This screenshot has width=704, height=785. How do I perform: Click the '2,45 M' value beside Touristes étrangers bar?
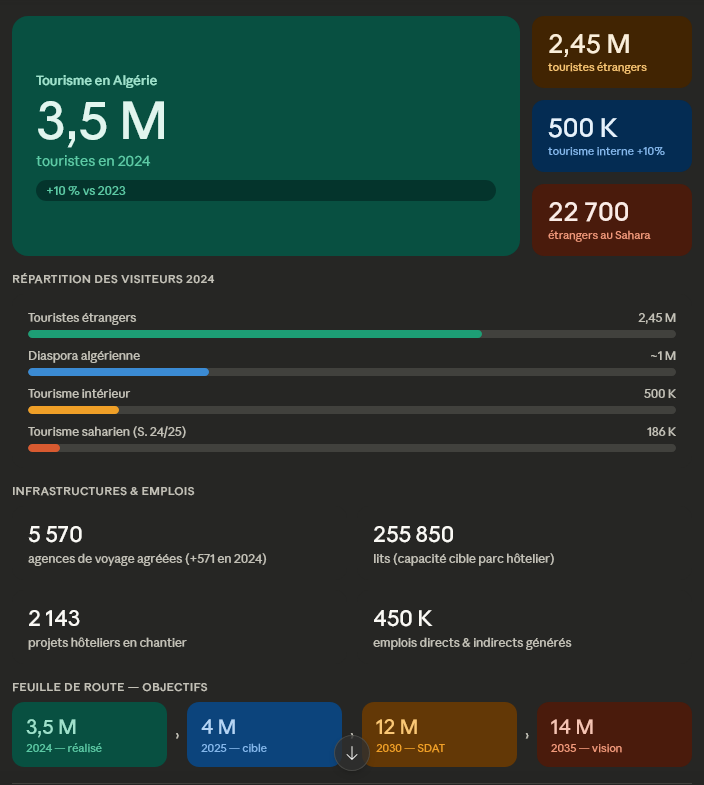(657, 318)
